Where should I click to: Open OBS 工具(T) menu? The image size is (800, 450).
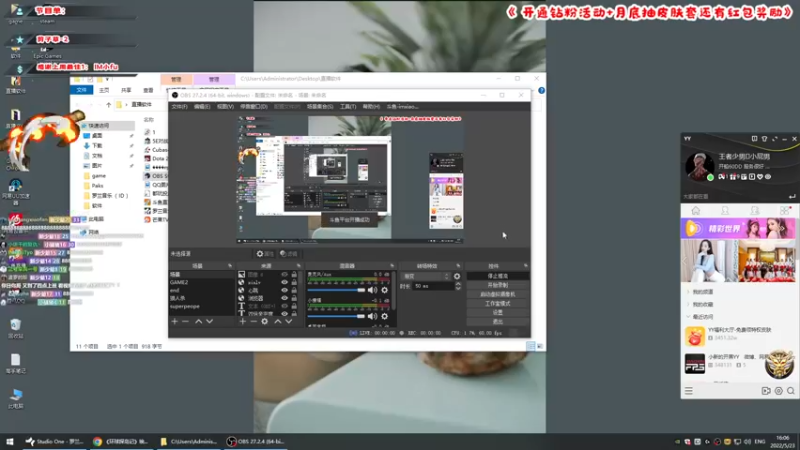(x=348, y=107)
